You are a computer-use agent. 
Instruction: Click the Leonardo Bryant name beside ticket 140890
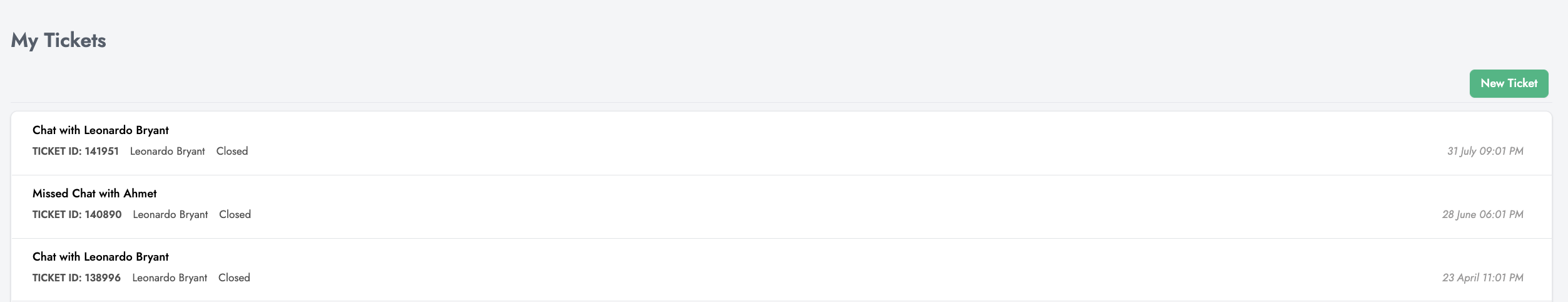point(170,214)
